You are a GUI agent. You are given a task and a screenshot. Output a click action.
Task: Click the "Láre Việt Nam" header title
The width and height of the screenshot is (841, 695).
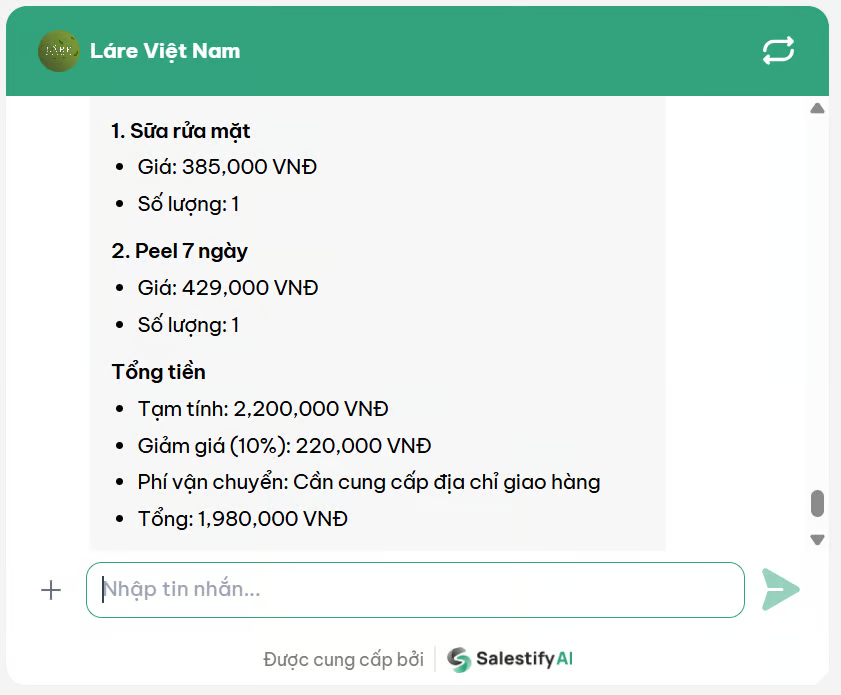coord(165,51)
